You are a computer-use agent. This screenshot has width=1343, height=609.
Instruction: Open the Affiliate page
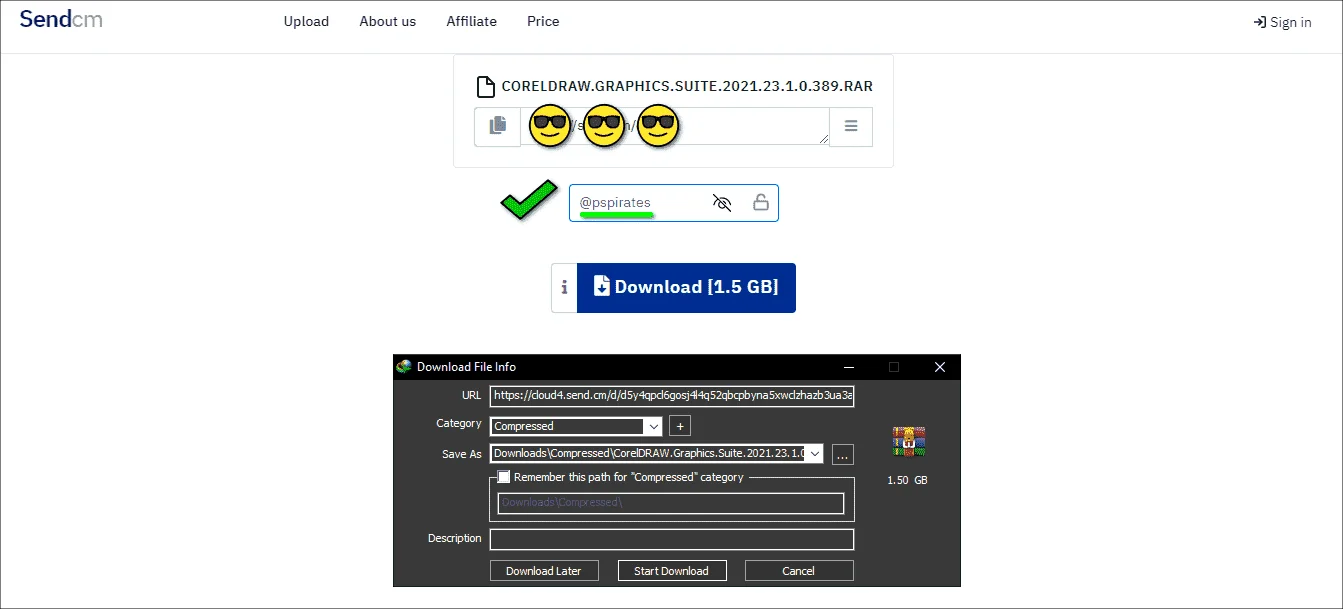471,21
